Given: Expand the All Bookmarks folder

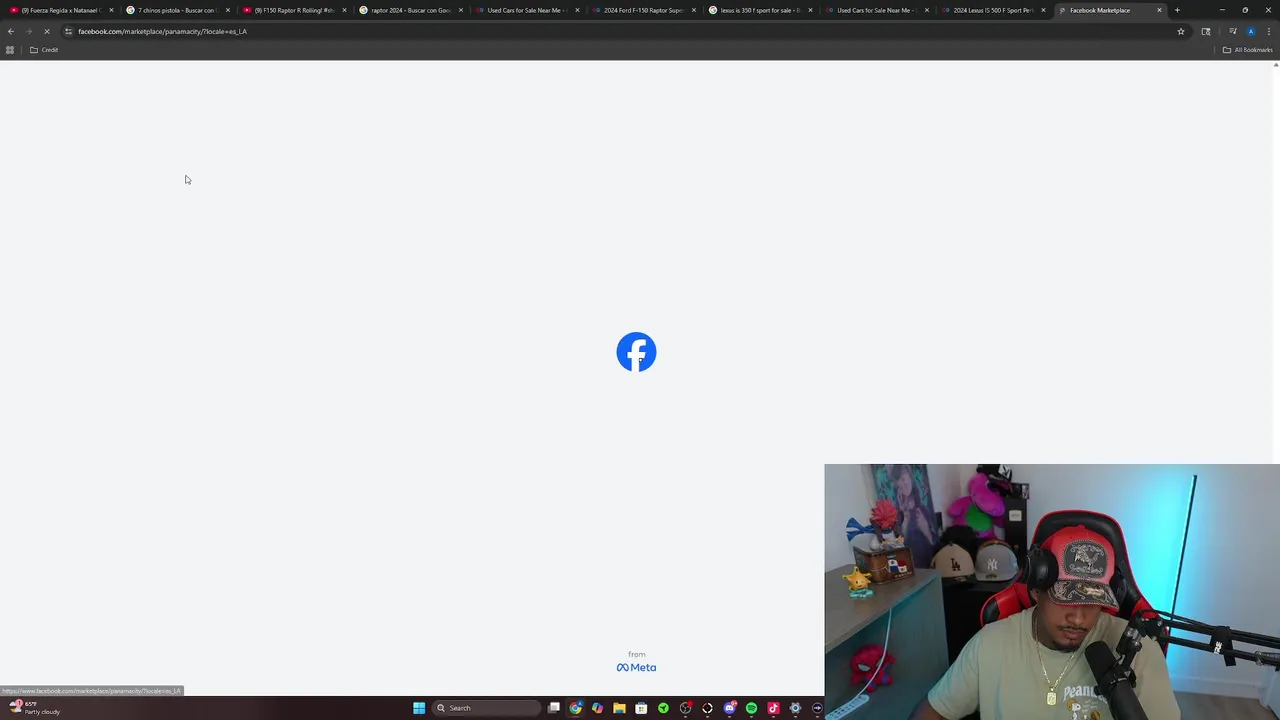Looking at the screenshot, I should pos(1247,50).
